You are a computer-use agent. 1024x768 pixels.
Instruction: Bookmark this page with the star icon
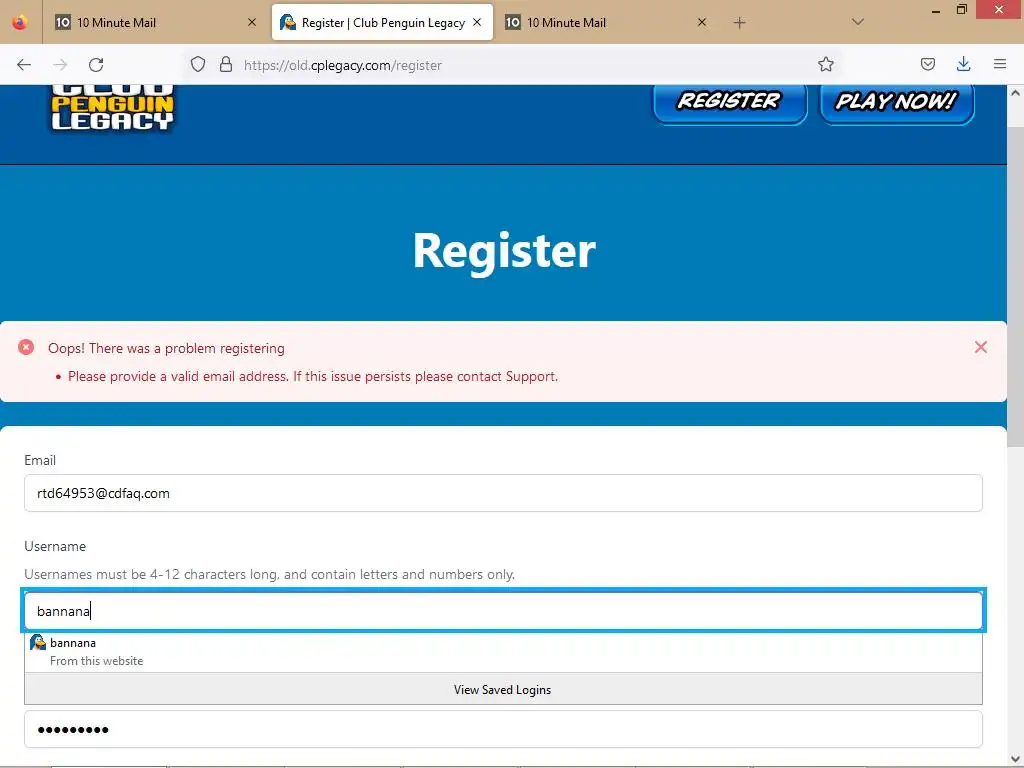click(825, 64)
